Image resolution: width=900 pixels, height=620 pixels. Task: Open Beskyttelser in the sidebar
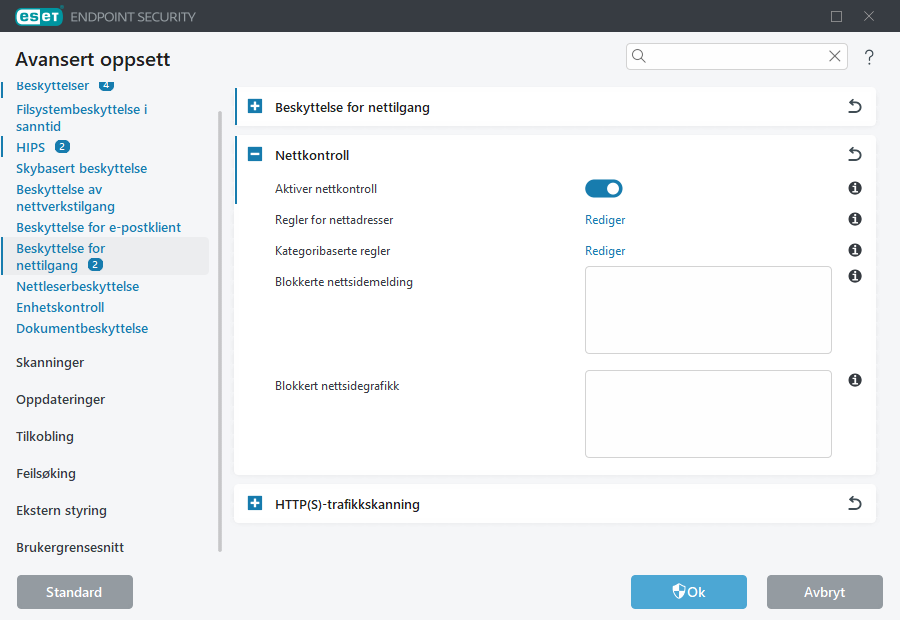pyautogui.click(x=52, y=86)
